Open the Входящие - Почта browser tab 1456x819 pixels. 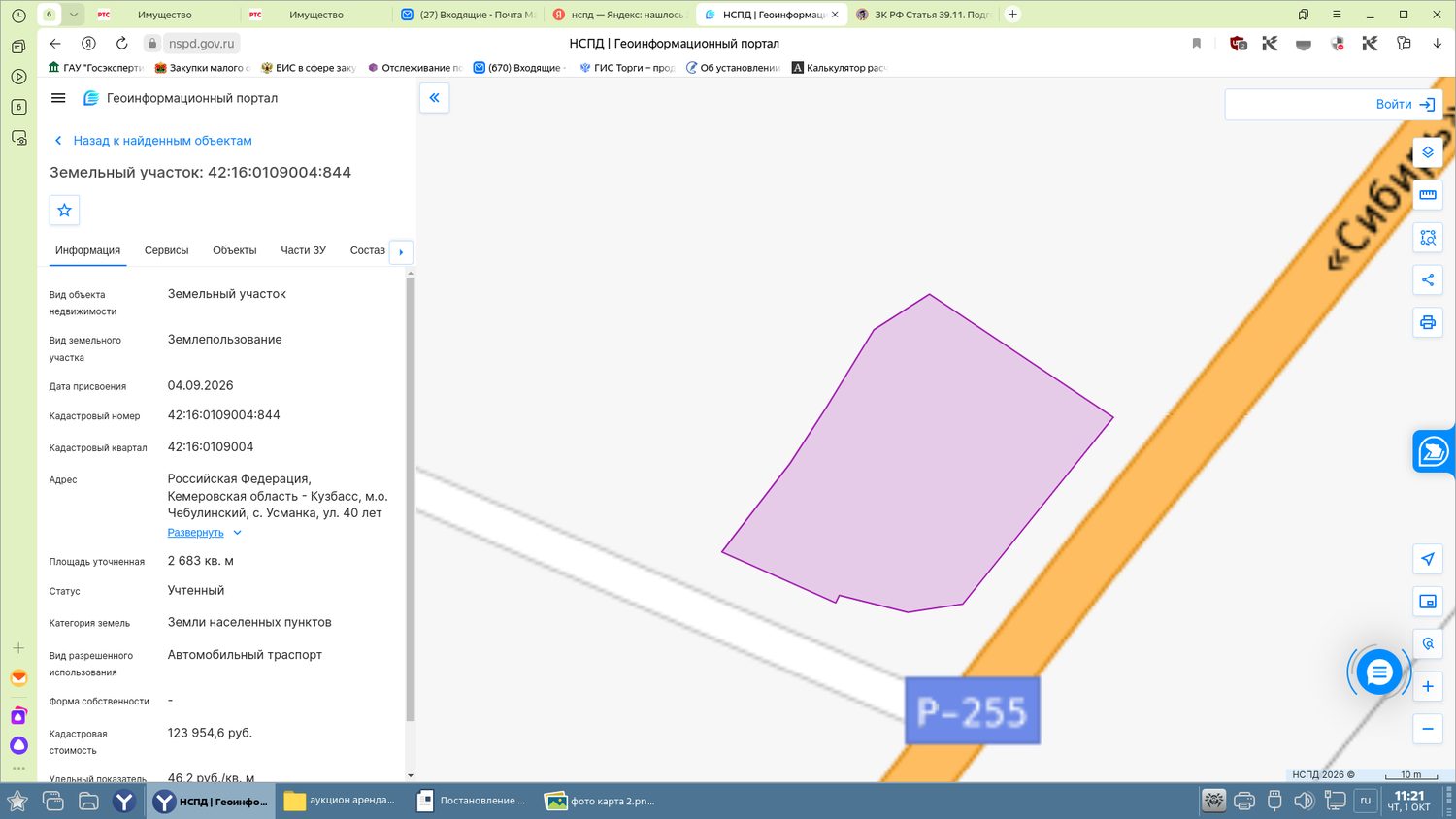(468, 15)
